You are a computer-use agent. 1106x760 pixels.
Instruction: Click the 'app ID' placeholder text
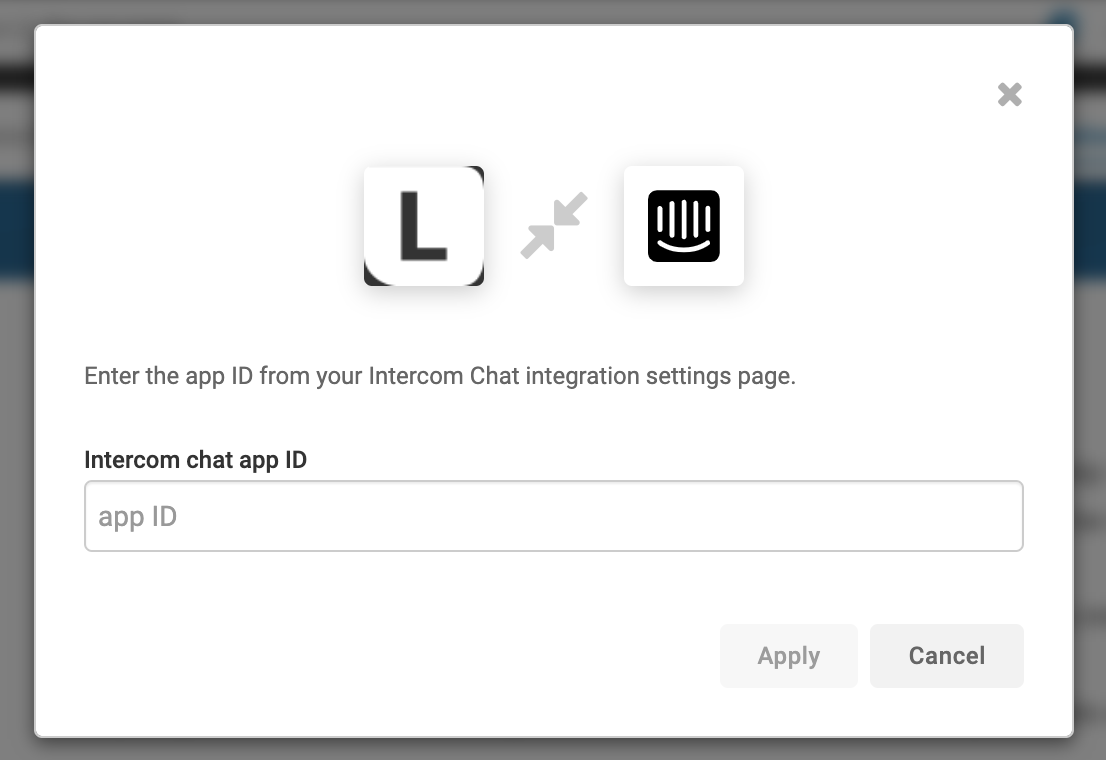(x=138, y=517)
